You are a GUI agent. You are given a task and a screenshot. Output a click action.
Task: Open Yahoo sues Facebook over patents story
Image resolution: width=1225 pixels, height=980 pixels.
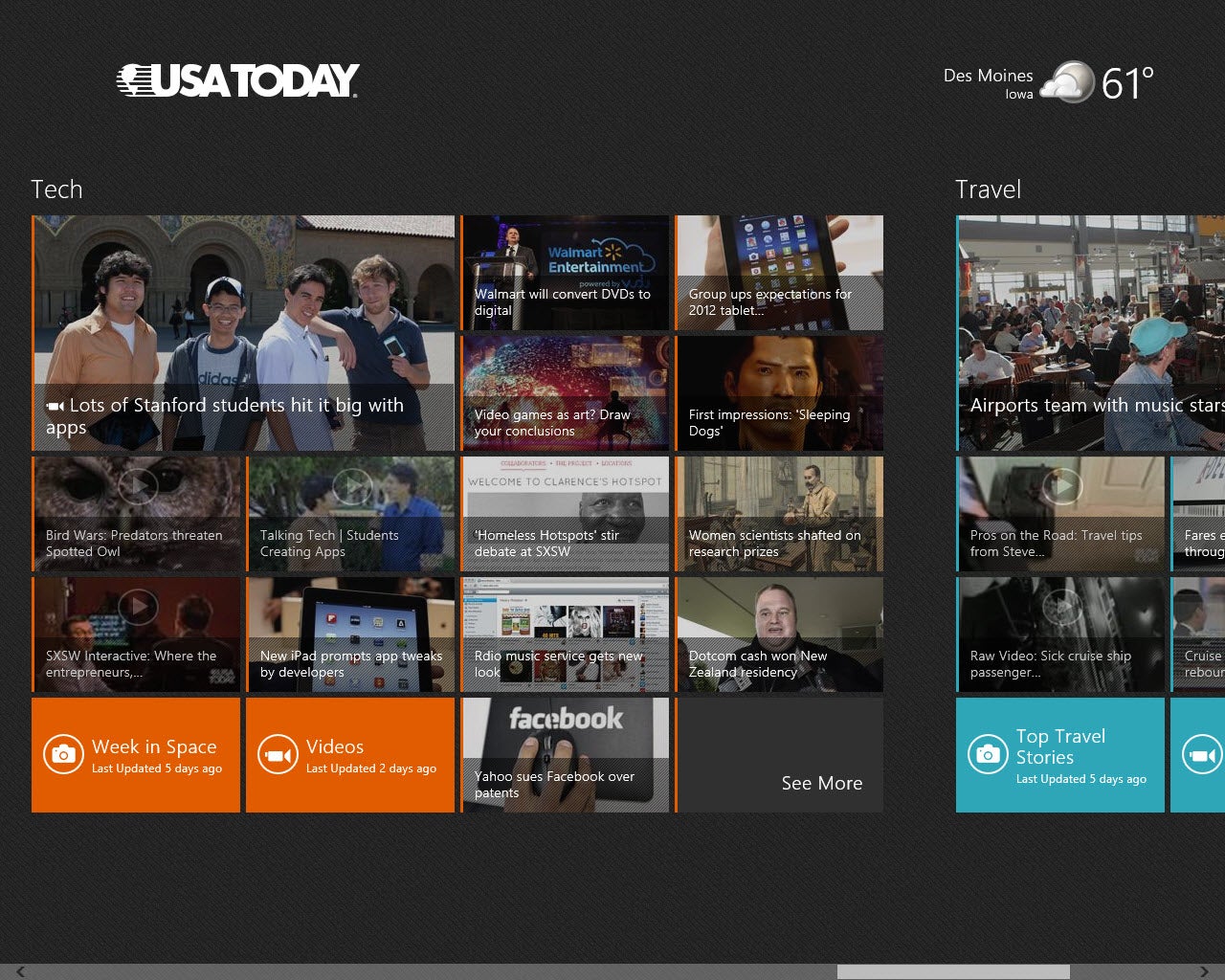click(x=565, y=755)
